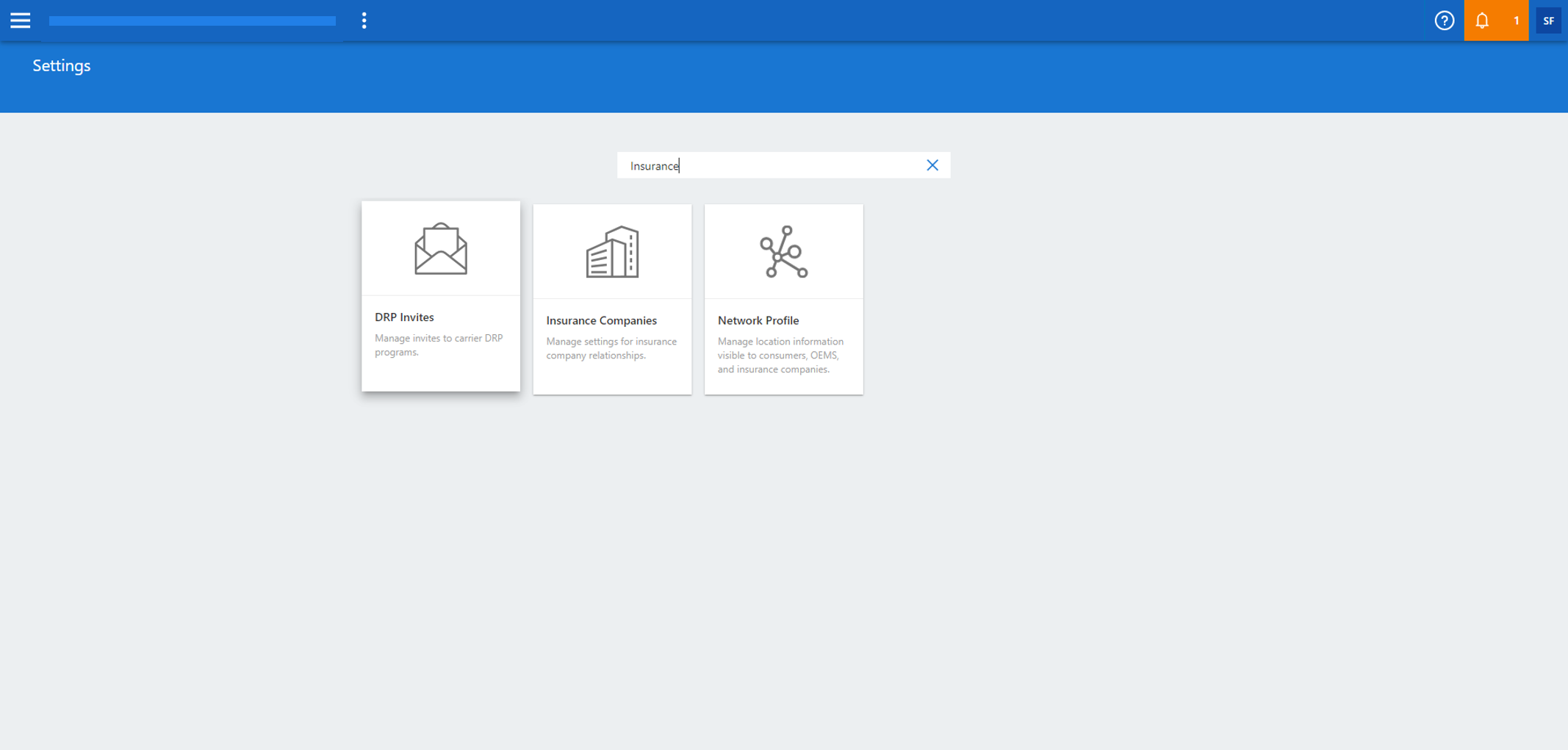The width and height of the screenshot is (1568, 750).
Task: Click the SF user avatar
Action: (x=1548, y=21)
